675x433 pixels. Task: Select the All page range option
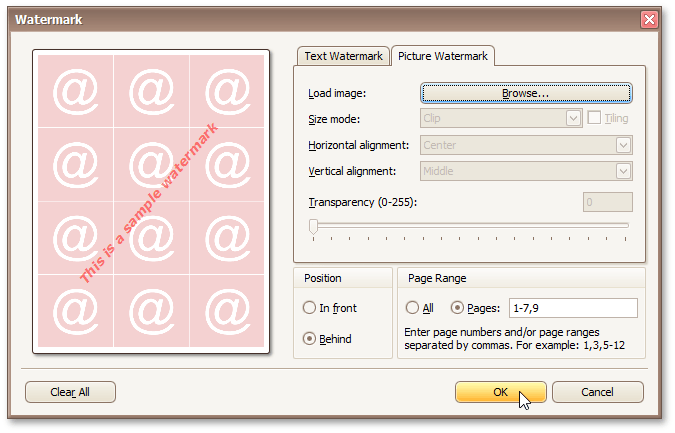tap(413, 308)
